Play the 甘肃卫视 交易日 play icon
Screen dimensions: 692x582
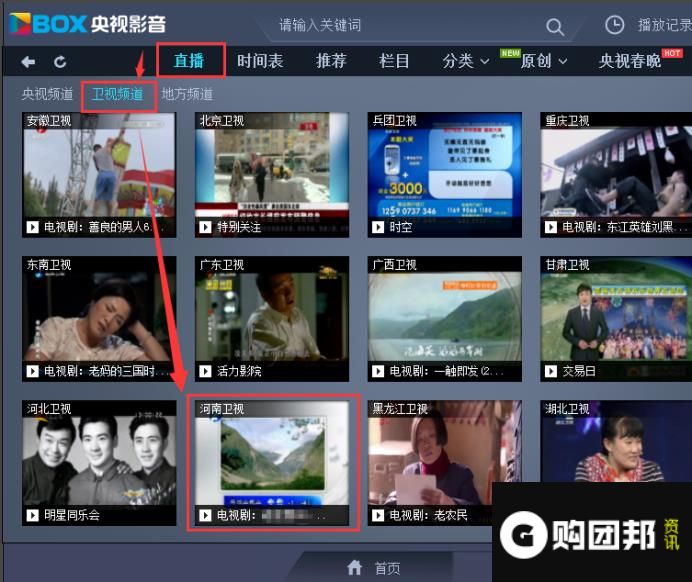click(x=551, y=371)
